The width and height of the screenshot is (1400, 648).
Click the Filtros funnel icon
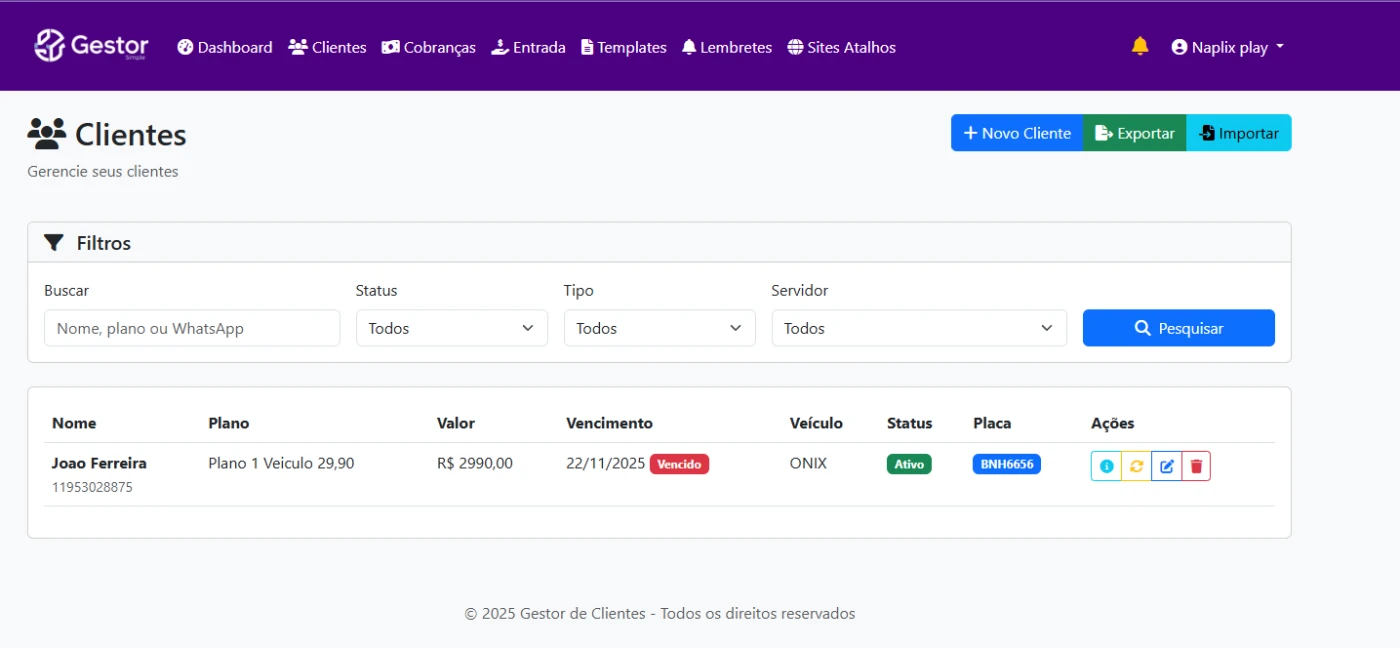point(54,243)
